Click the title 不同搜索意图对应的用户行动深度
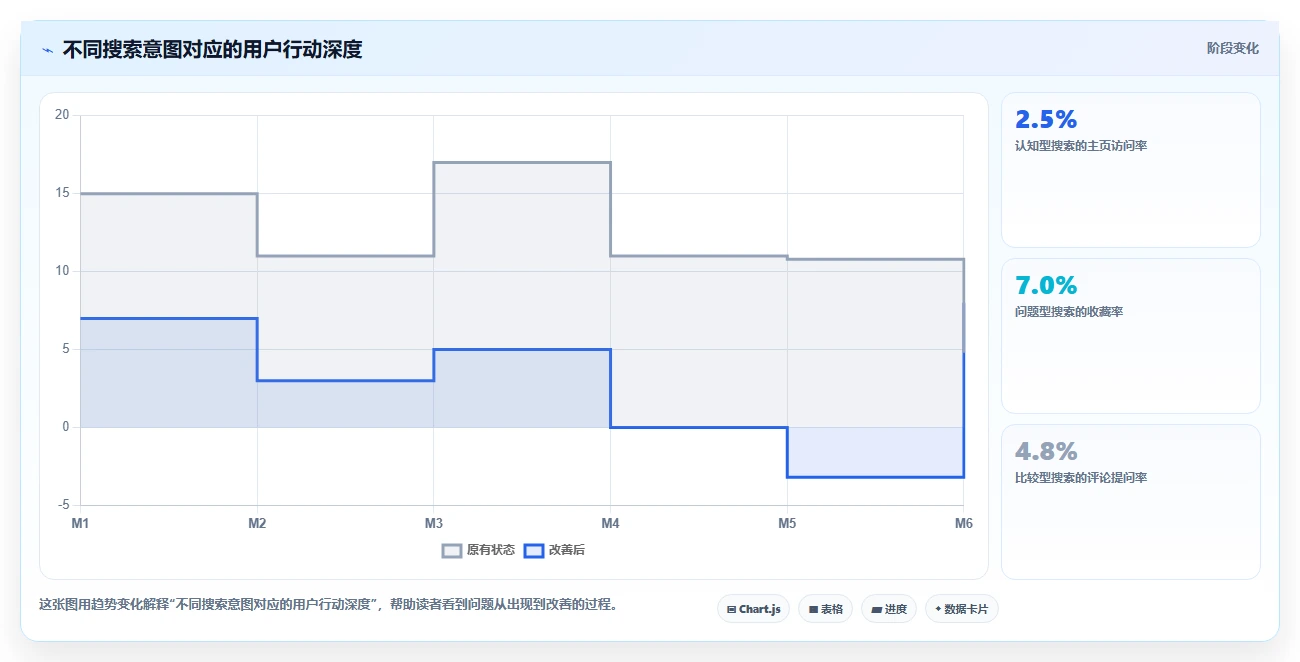Image resolution: width=1300 pixels, height=662 pixels. click(x=212, y=49)
